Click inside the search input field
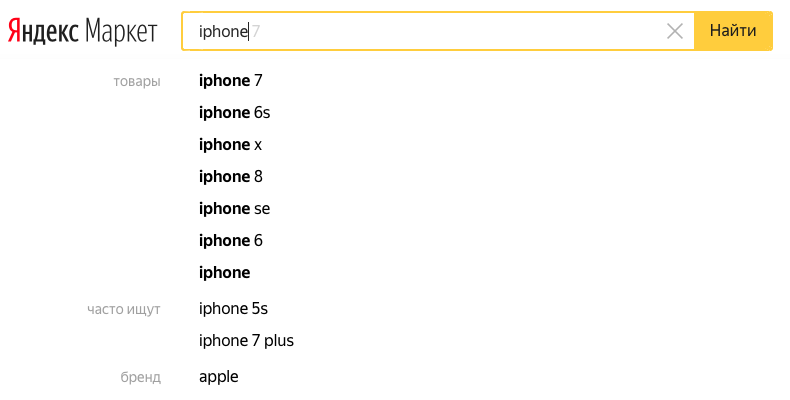The height and width of the screenshot is (400, 790). pos(450,31)
